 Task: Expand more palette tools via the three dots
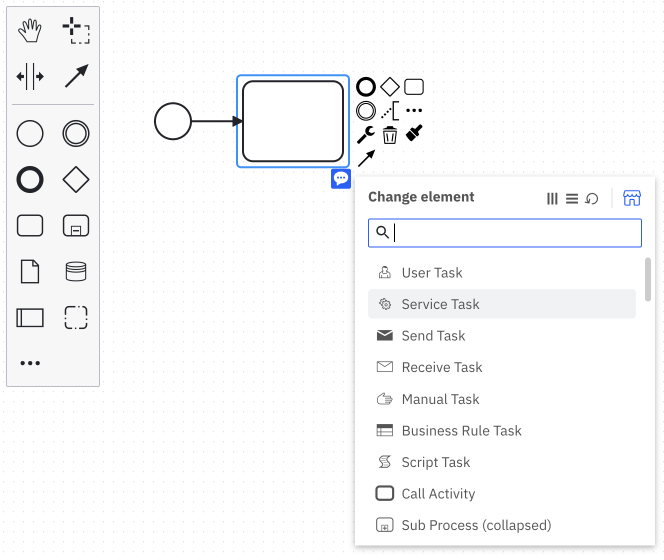[x=30, y=363]
